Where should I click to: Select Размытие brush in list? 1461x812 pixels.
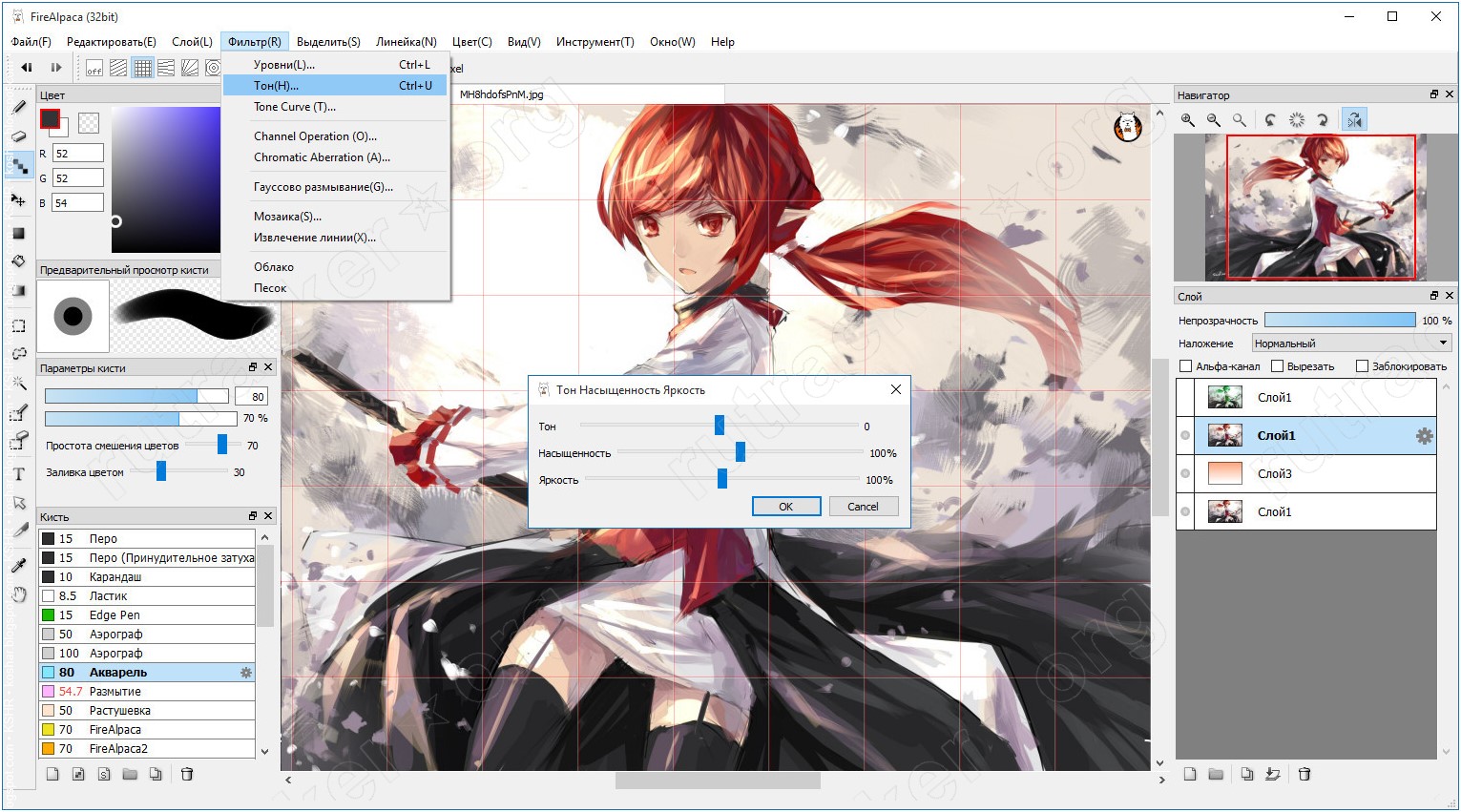click(x=147, y=692)
